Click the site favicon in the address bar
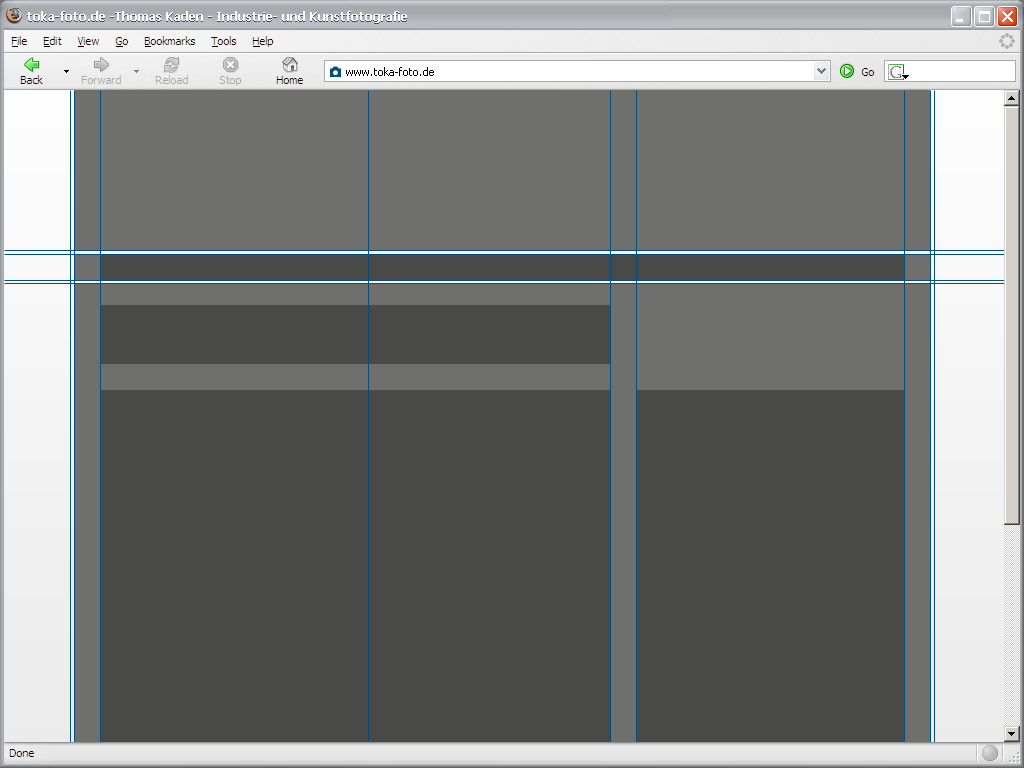 (x=335, y=72)
